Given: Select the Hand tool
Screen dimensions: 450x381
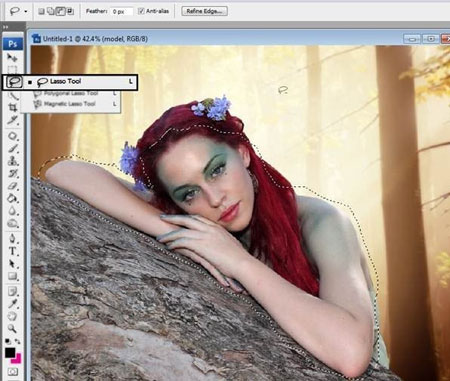Looking at the screenshot, I should (12, 316).
